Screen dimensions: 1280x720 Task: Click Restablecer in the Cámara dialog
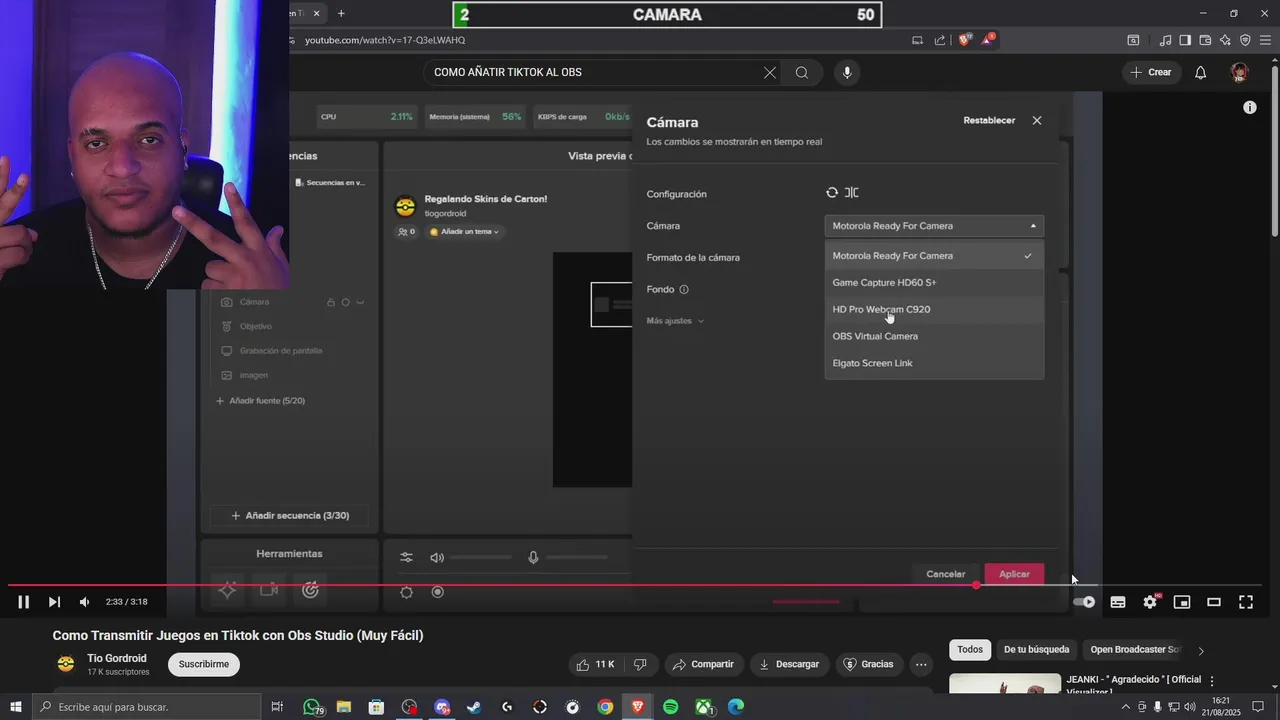989,121
